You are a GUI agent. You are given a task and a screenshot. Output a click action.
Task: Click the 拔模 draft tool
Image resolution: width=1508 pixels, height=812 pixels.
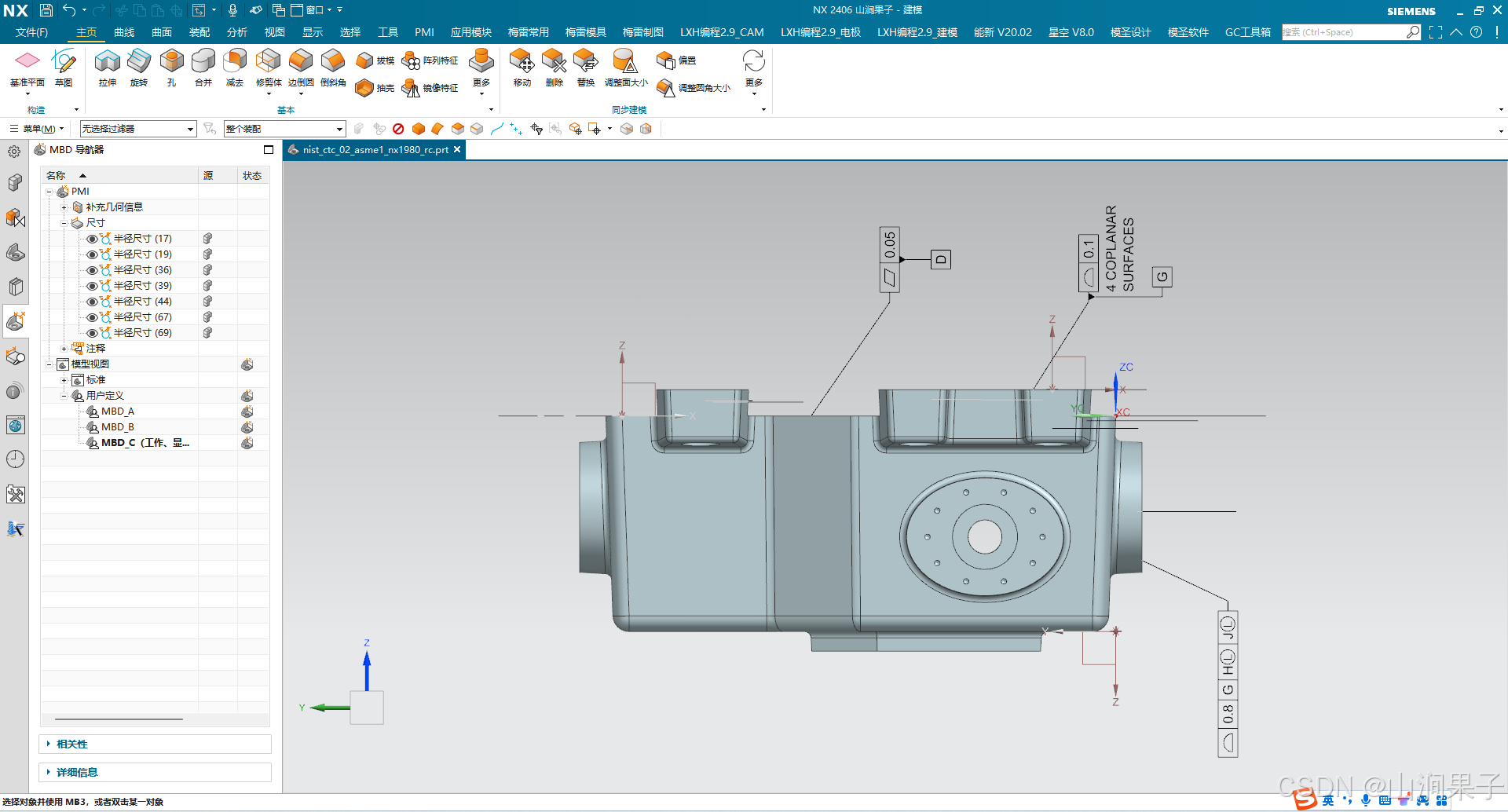tap(375, 60)
